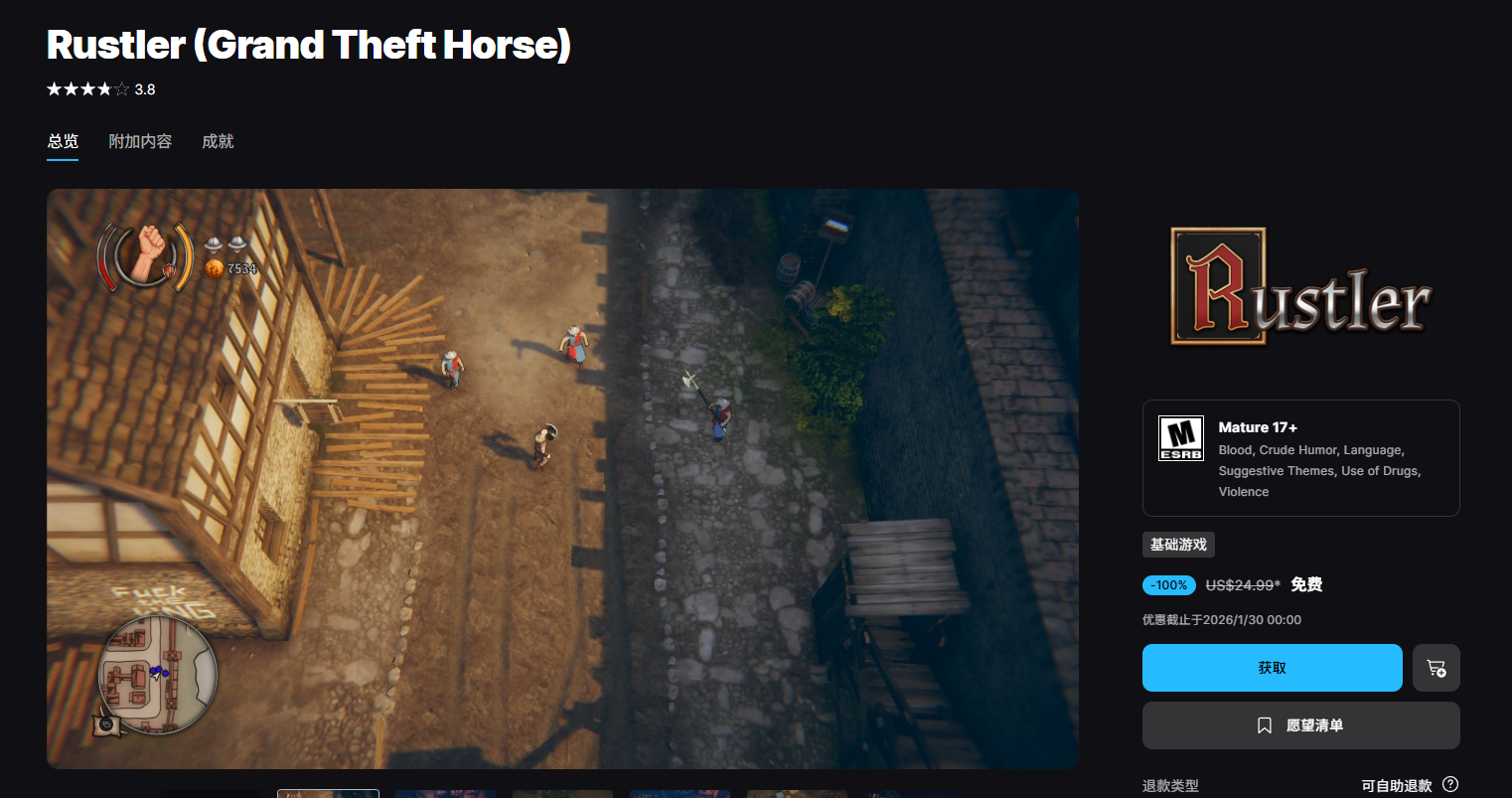The width and height of the screenshot is (1512, 798).
Task: Click the struck-through US$24.99 price
Action: (x=1243, y=585)
